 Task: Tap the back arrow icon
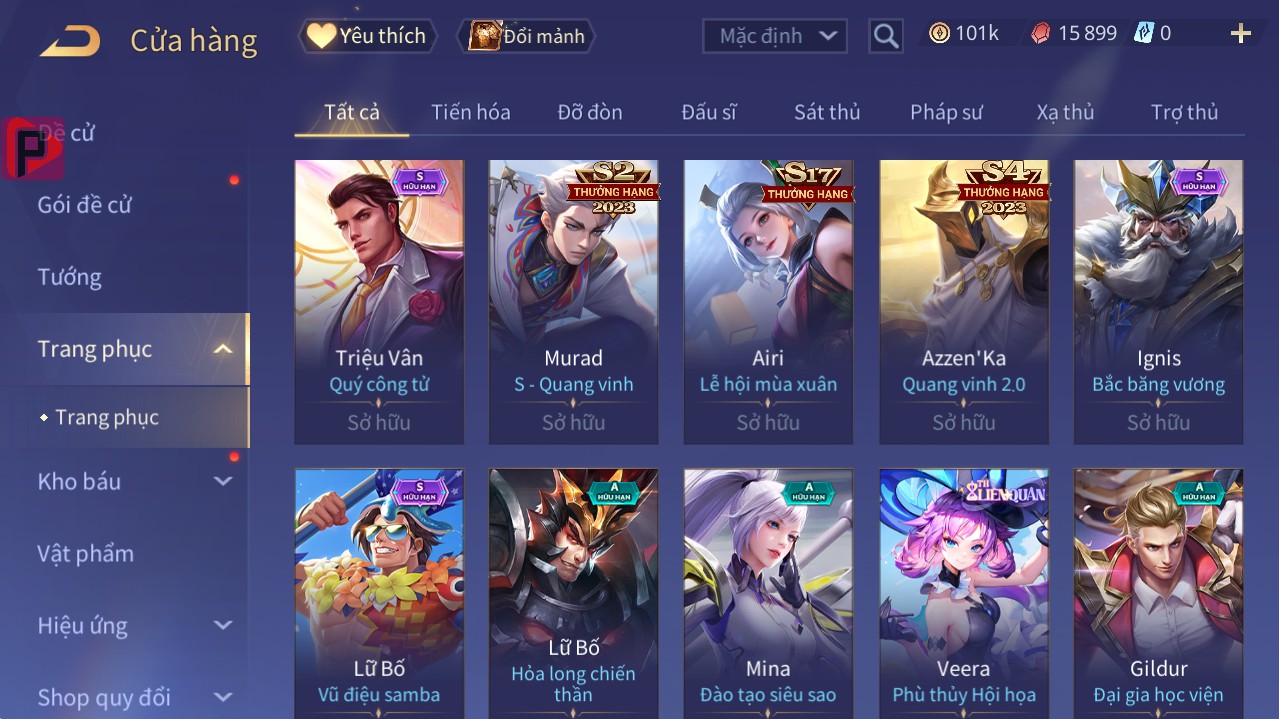click(x=70, y=41)
